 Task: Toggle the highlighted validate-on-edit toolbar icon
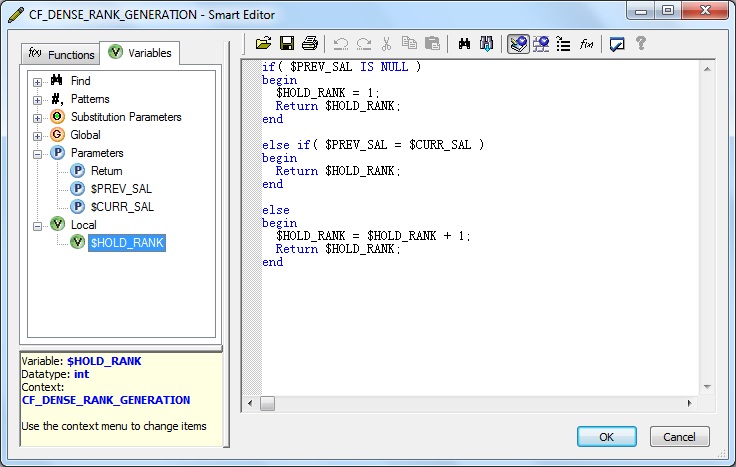[x=518, y=44]
